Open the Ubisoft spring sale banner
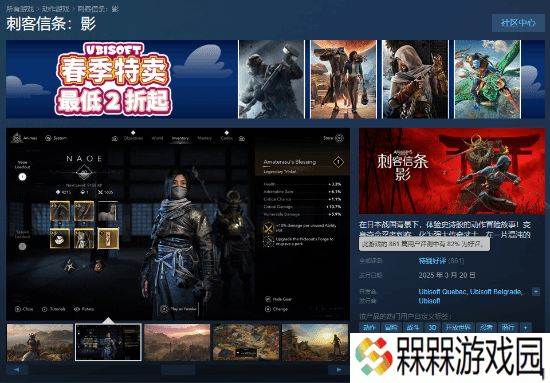This screenshot has width=550, height=383. [x=121, y=79]
